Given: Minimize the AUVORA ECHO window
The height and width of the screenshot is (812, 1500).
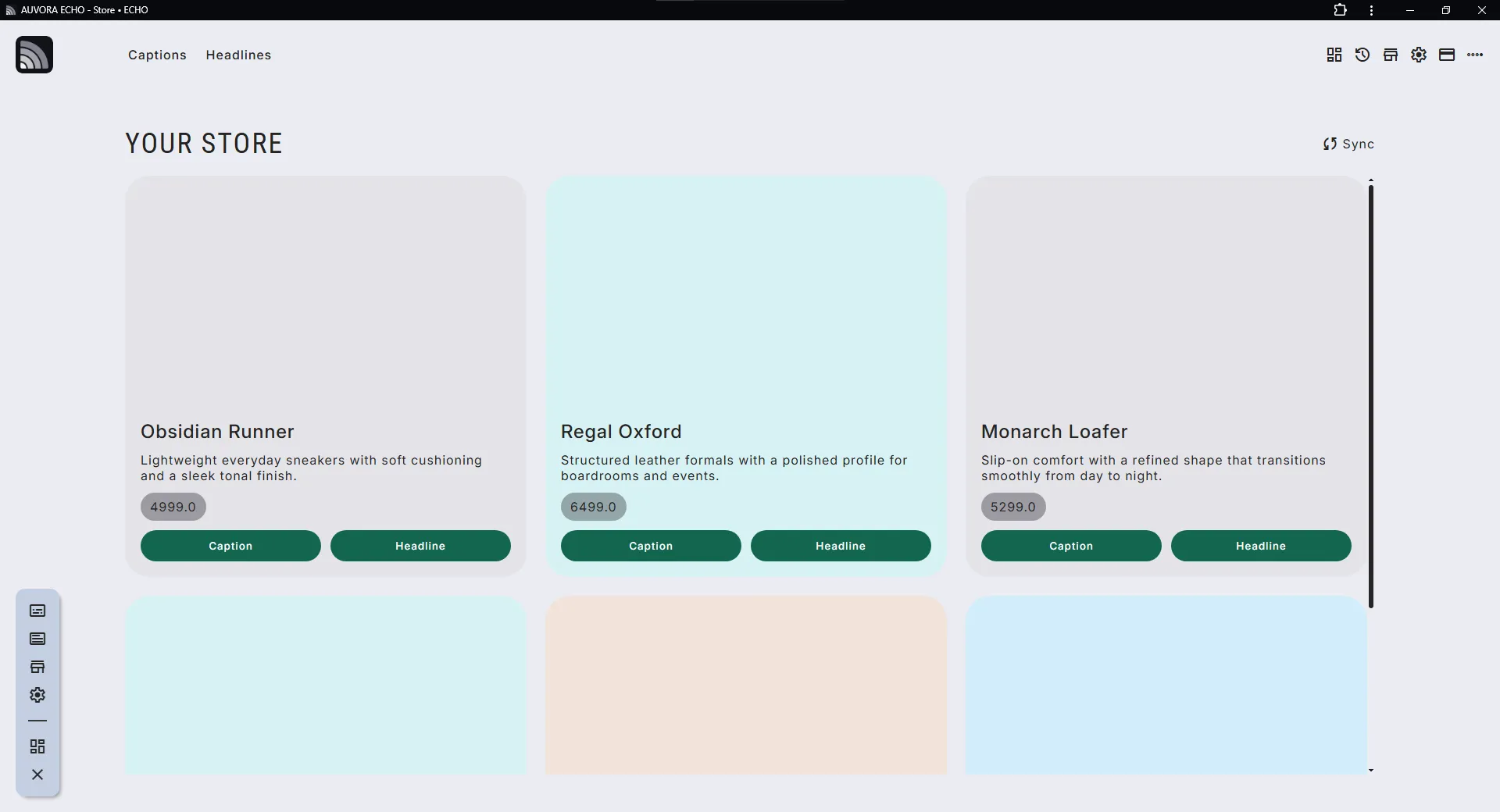Looking at the screenshot, I should pos(1410,10).
